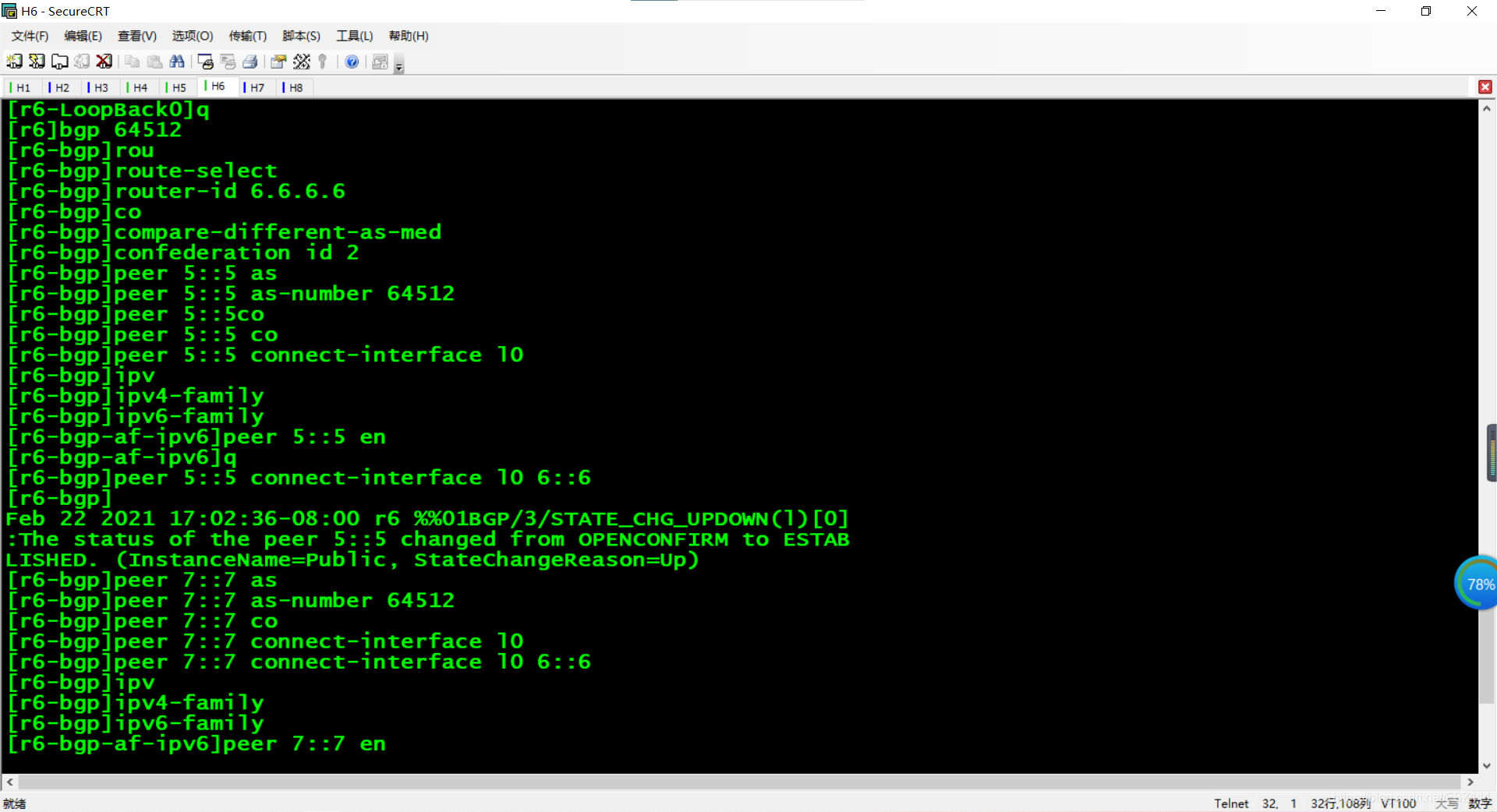The image size is (1497, 812).
Task: Select the active H6 session tab
Action: tap(217, 86)
